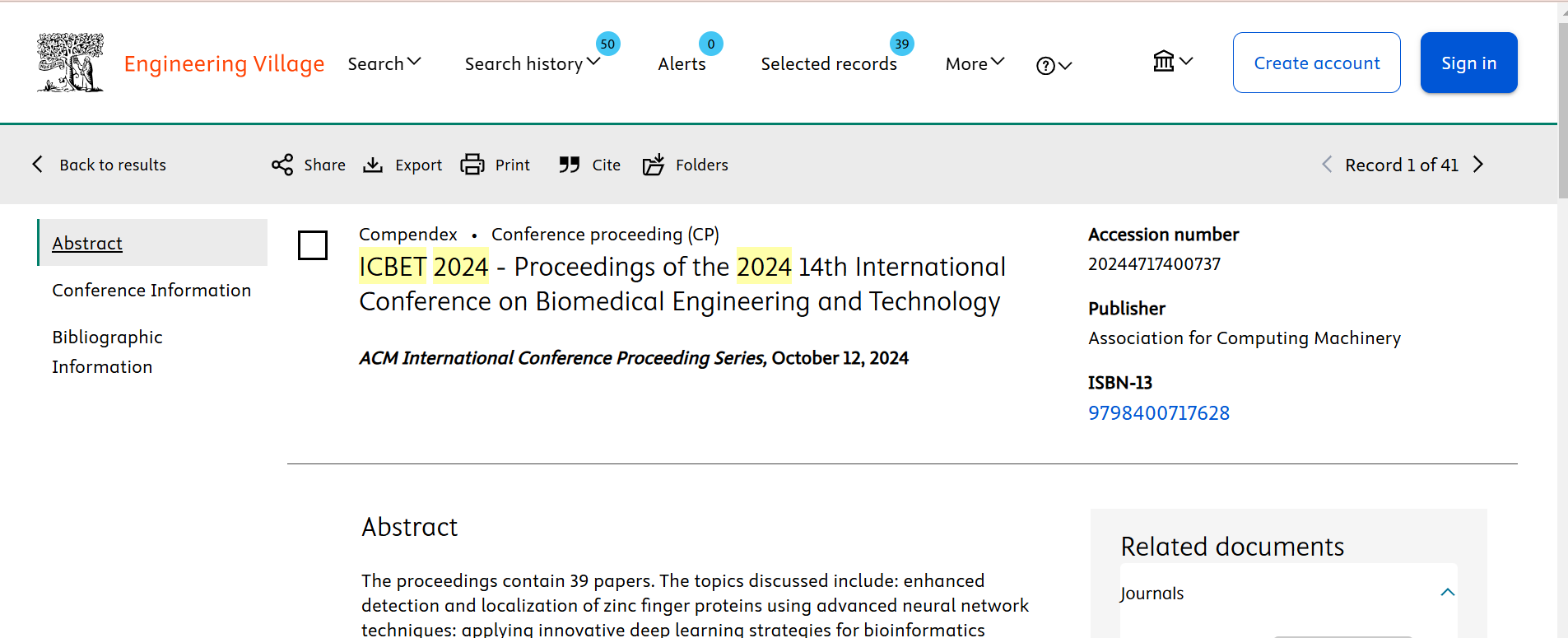Click the Journals label in Related documents
This screenshot has height=638, width=1568.
click(1152, 594)
